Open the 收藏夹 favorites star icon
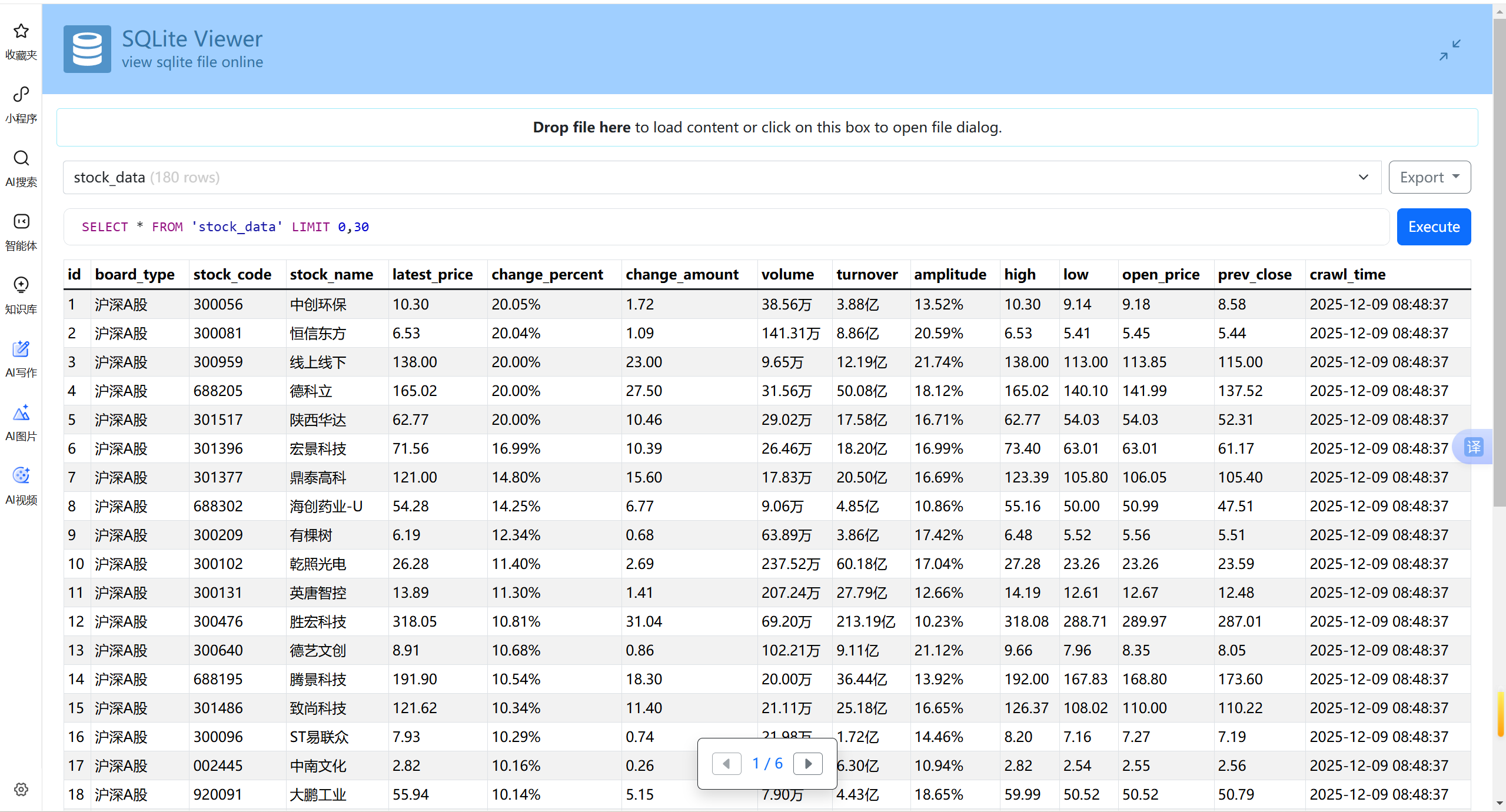Image resolution: width=1506 pixels, height=812 pixels. pyautogui.click(x=21, y=31)
